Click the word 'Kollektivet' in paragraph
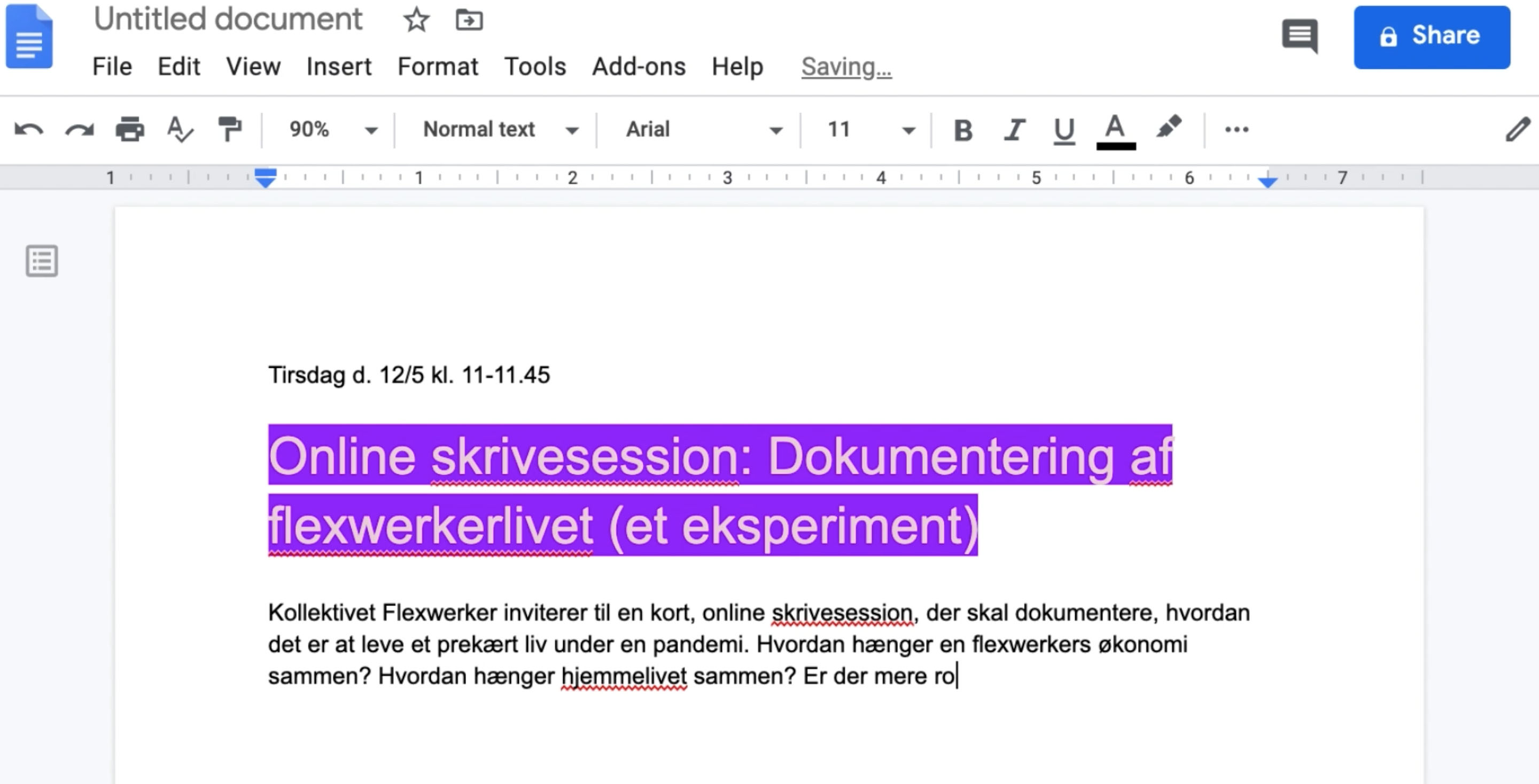Screen dimensions: 1539x784 (x=321, y=613)
